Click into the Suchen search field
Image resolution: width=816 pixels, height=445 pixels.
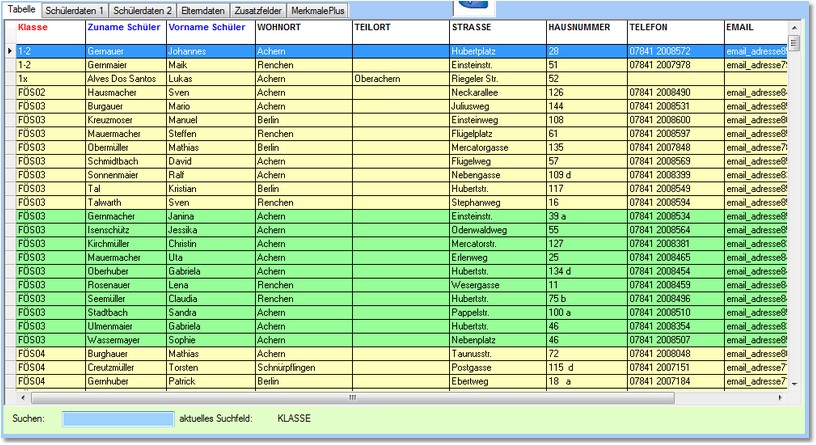[117, 418]
